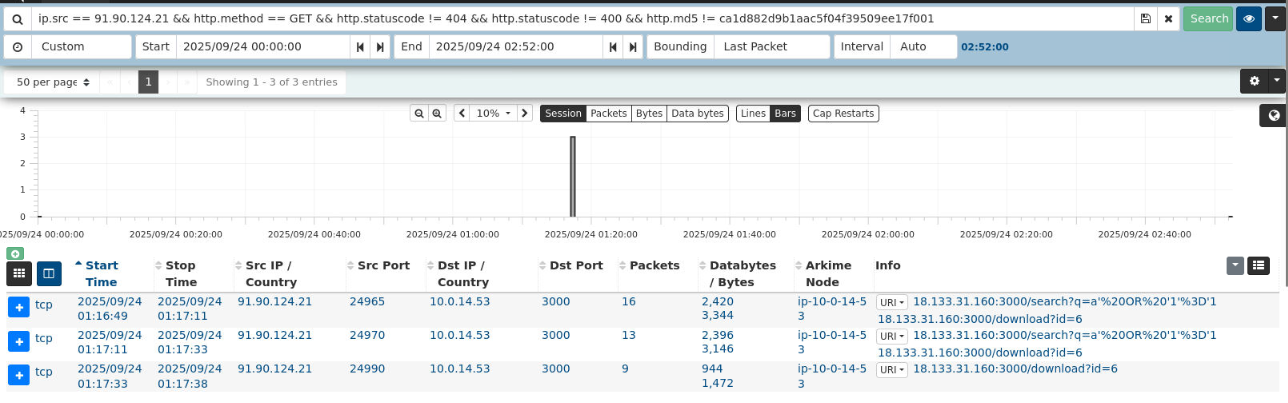Open the 10% pan amount dropdown

tap(493, 113)
